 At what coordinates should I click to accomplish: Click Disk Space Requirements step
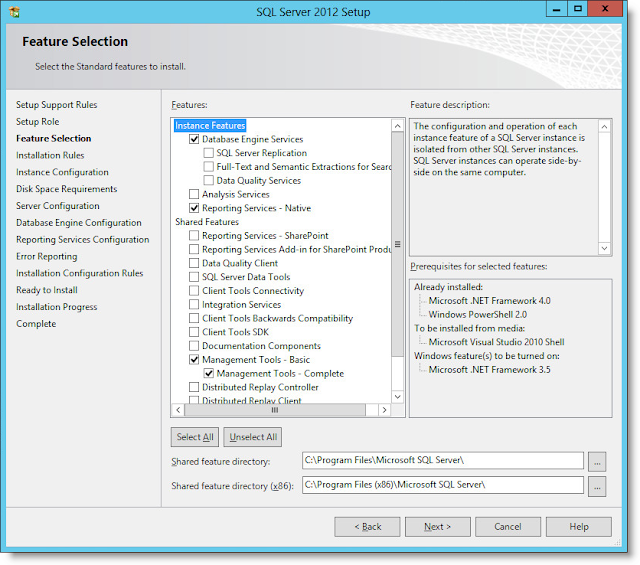point(67,189)
